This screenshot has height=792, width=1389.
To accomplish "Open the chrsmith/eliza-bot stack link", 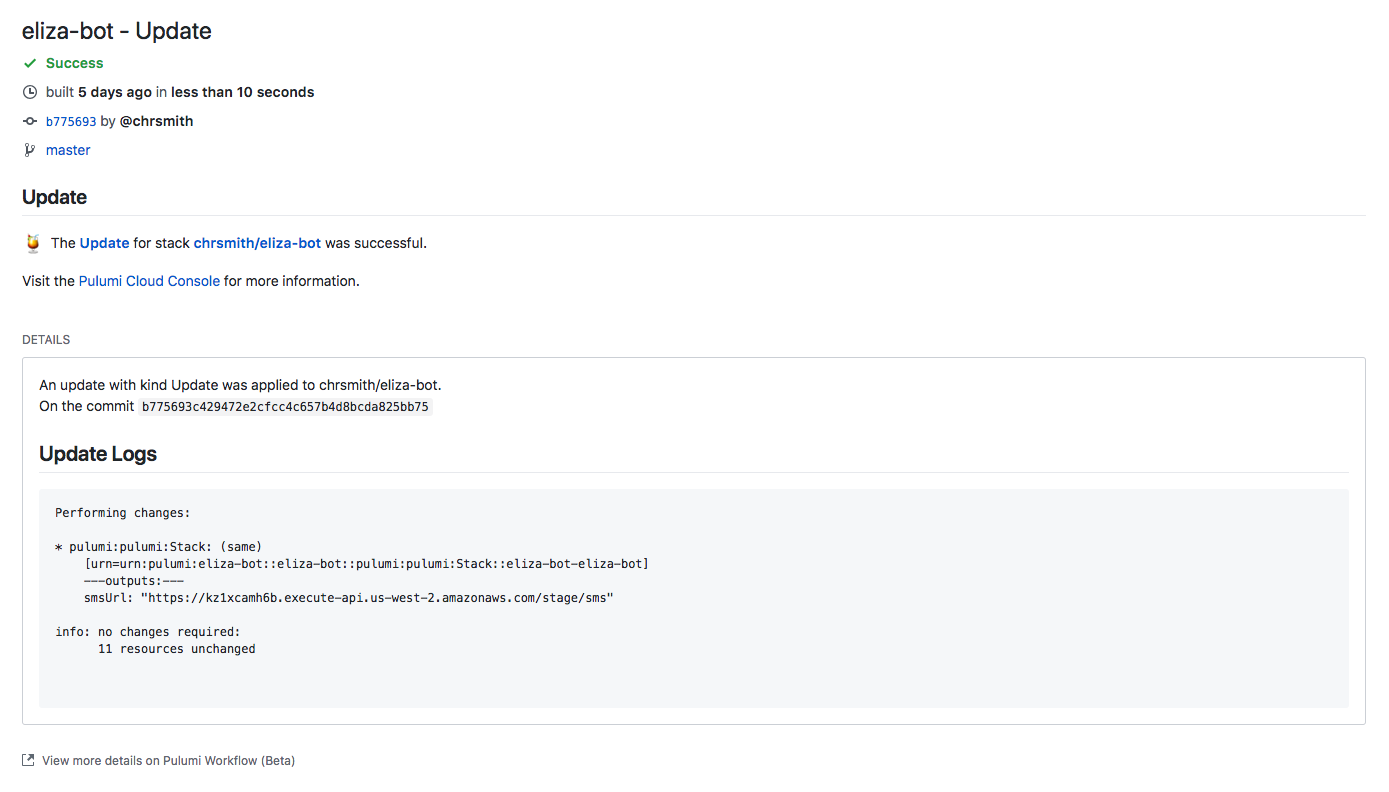I will tap(258, 242).
